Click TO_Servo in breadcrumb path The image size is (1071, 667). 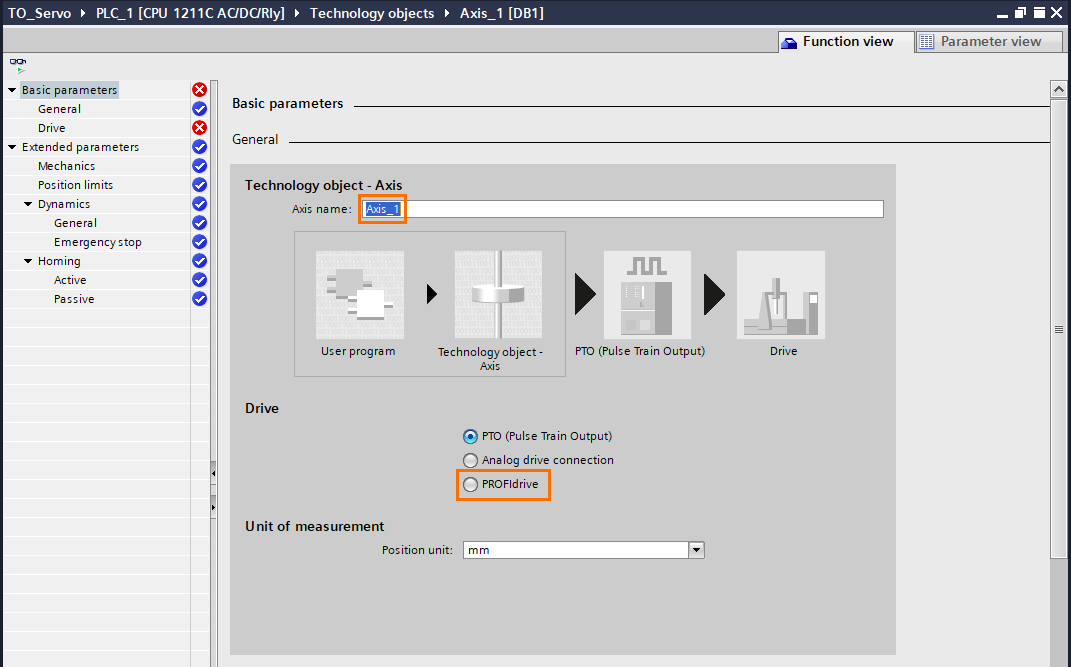(x=39, y=13)
